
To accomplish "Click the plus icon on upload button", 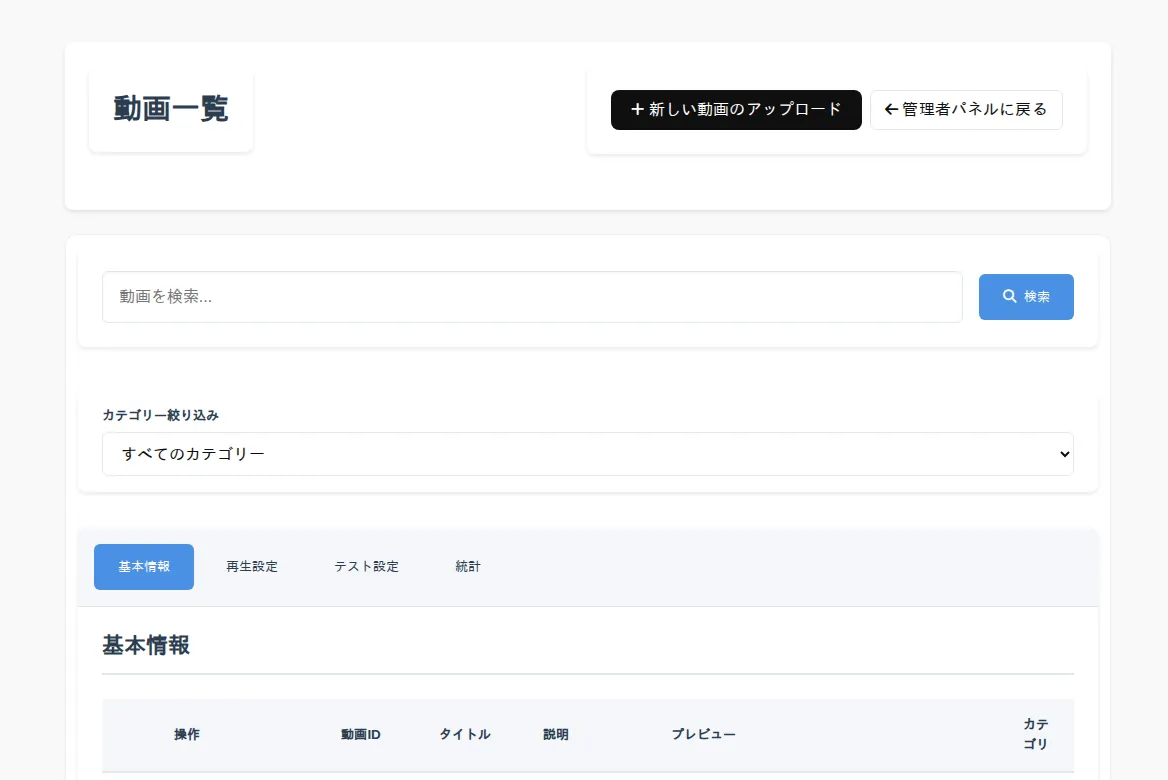I will point(637,110).
